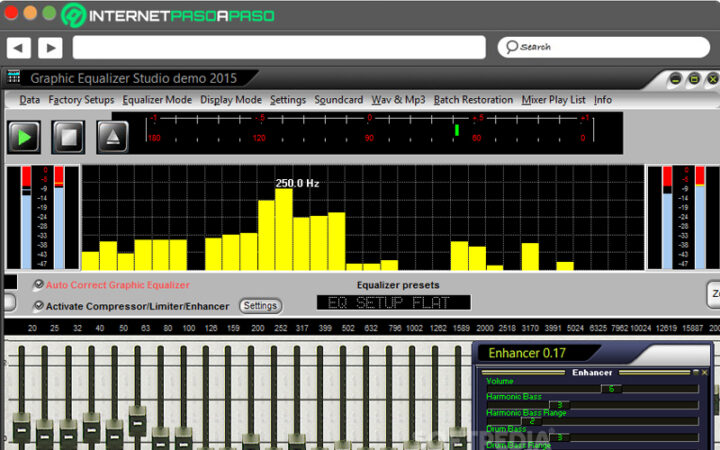Click the browser forward arrow
This screenshot has width=720, height=450.
pyautogui.click(x=49, y=47)
